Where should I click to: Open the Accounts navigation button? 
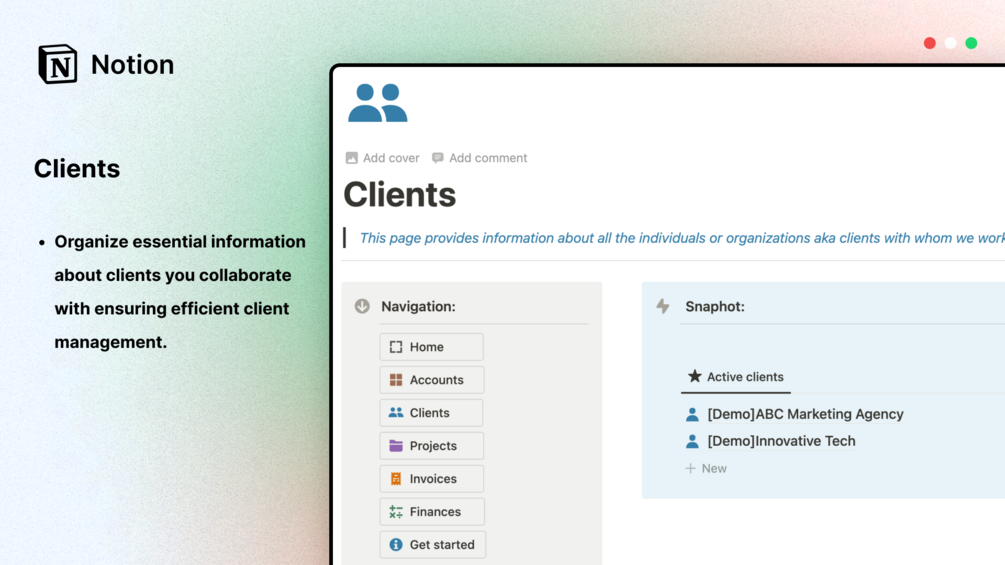pyautogui.click(x=431, y=380)
